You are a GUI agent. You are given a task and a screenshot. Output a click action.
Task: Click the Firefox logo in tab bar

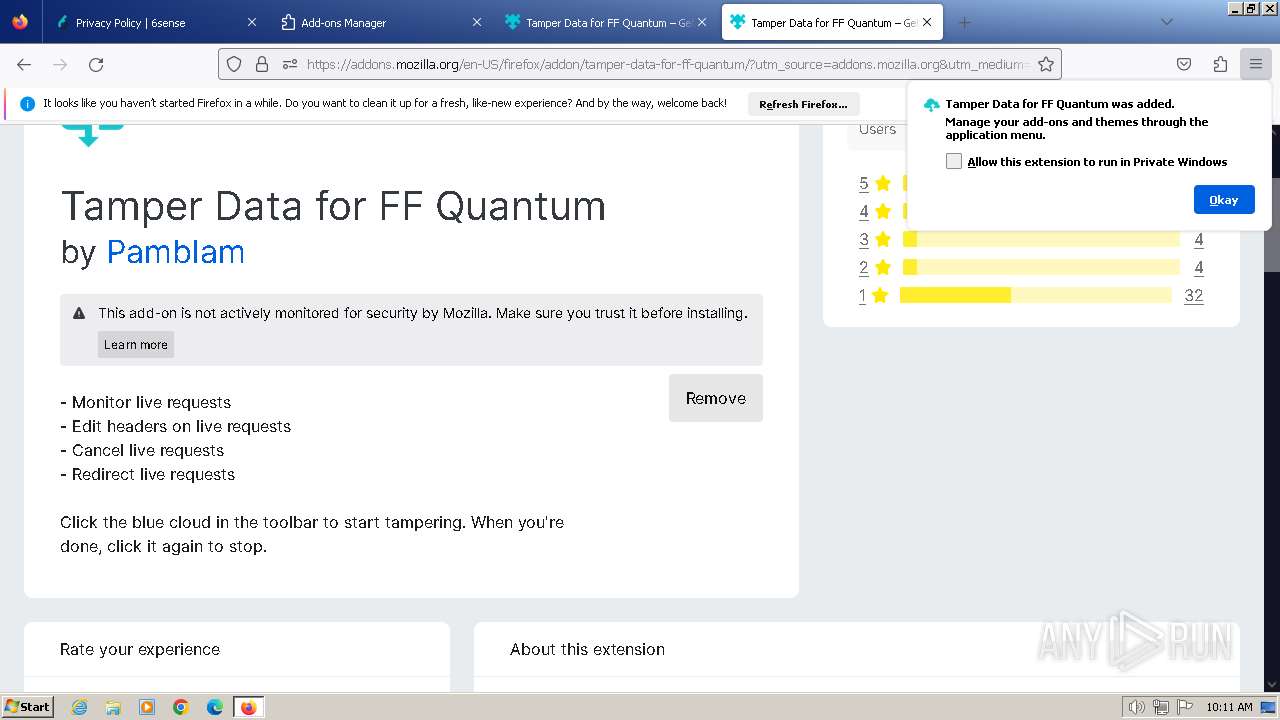coord(20,22)
